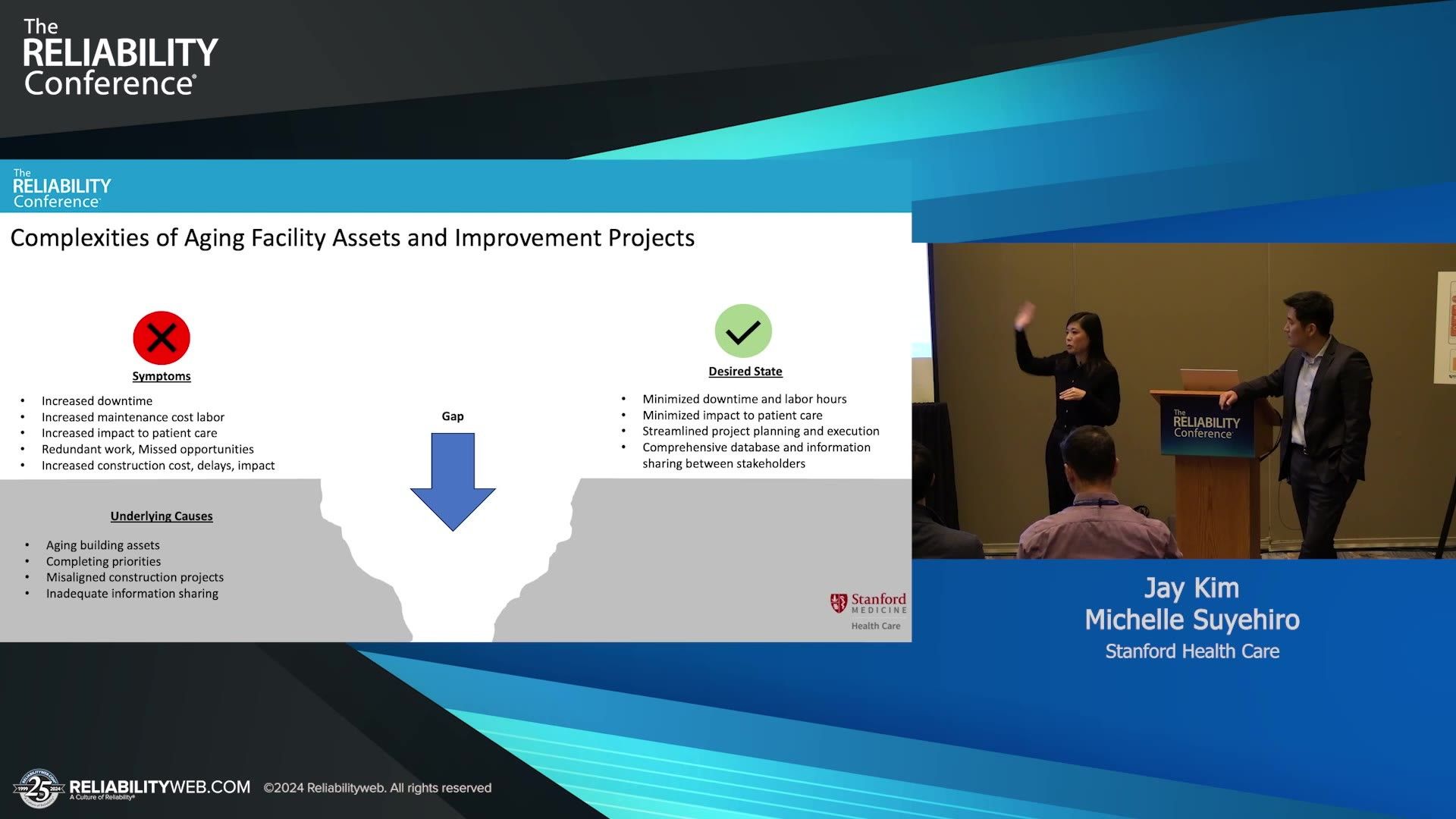Viewport: 1456px width, 819px height.
Task: Click the presenter name Jay Kim
Action: (1191, 588)
